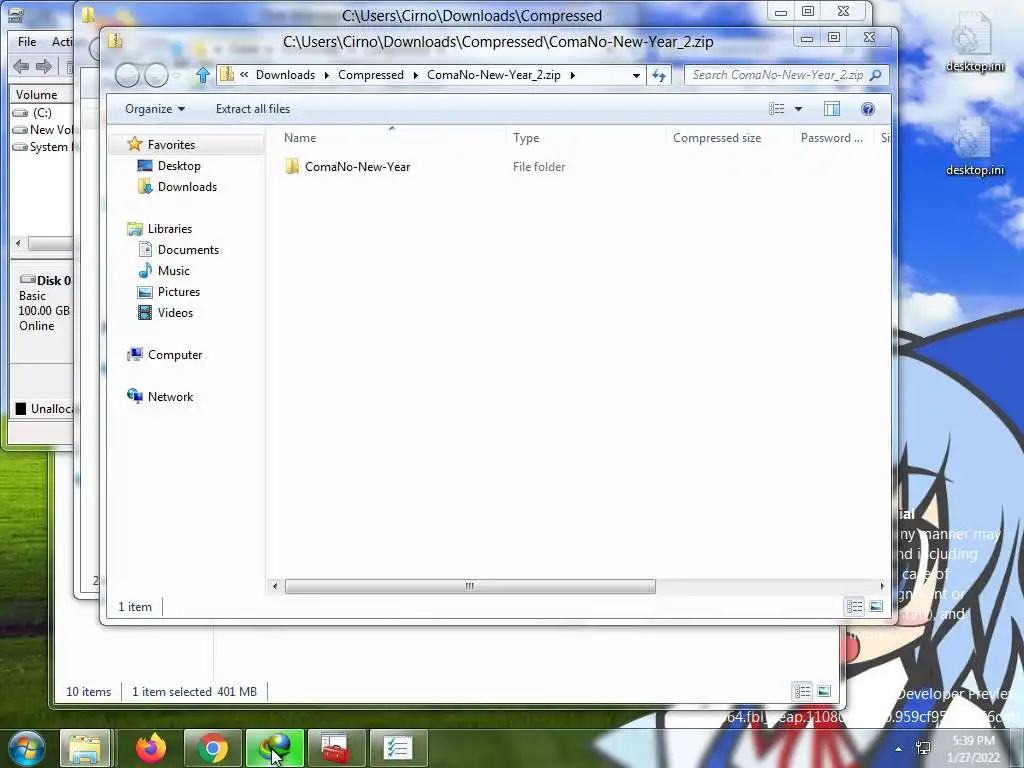Open address bar history dropdown

point(636,75)
